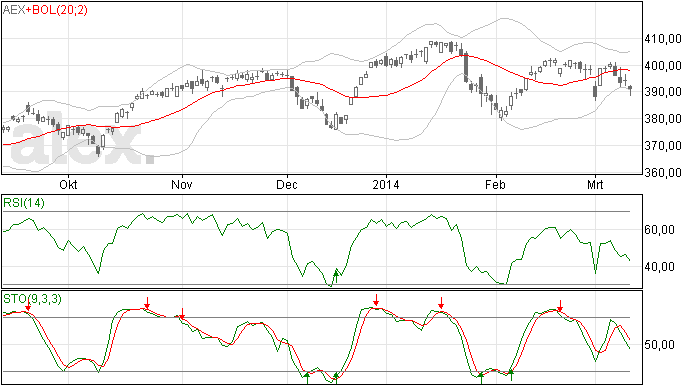Screen dimensions: 690x387
Task: Click the 370,00 price axis label
Action: pyautogui.click(x=663, y=146)
